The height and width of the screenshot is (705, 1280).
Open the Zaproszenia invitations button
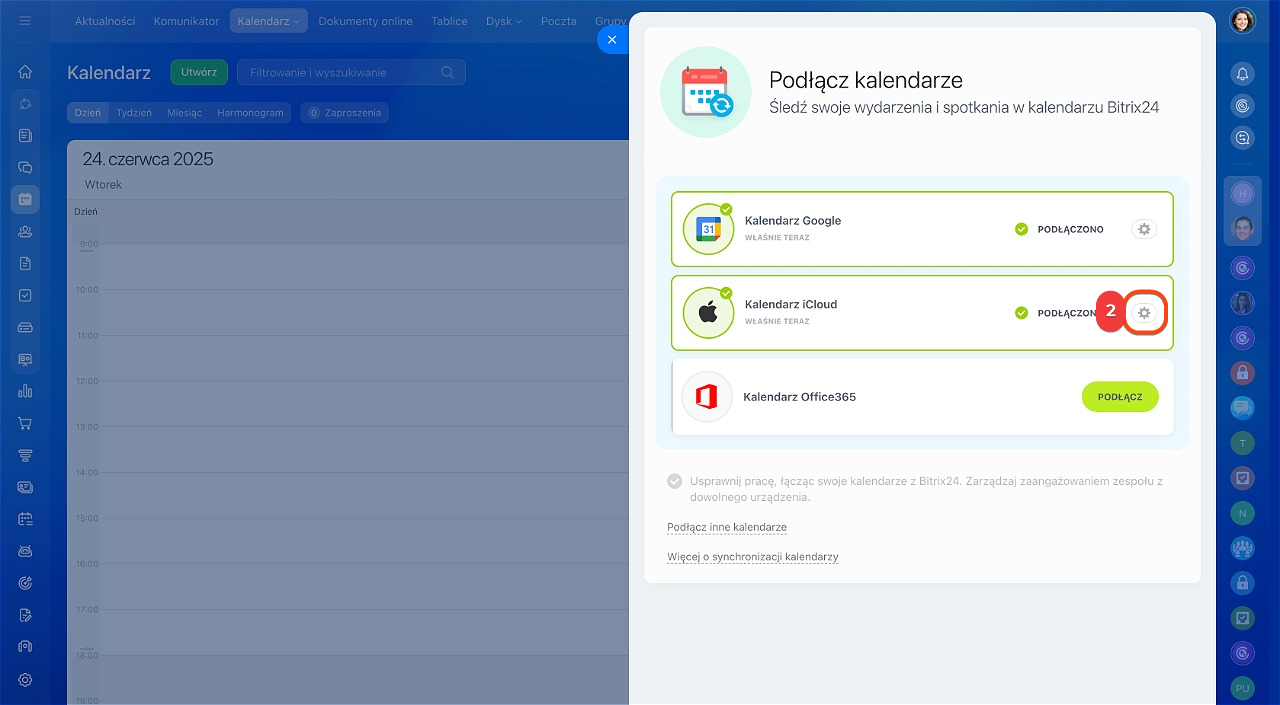pos(345,113)
